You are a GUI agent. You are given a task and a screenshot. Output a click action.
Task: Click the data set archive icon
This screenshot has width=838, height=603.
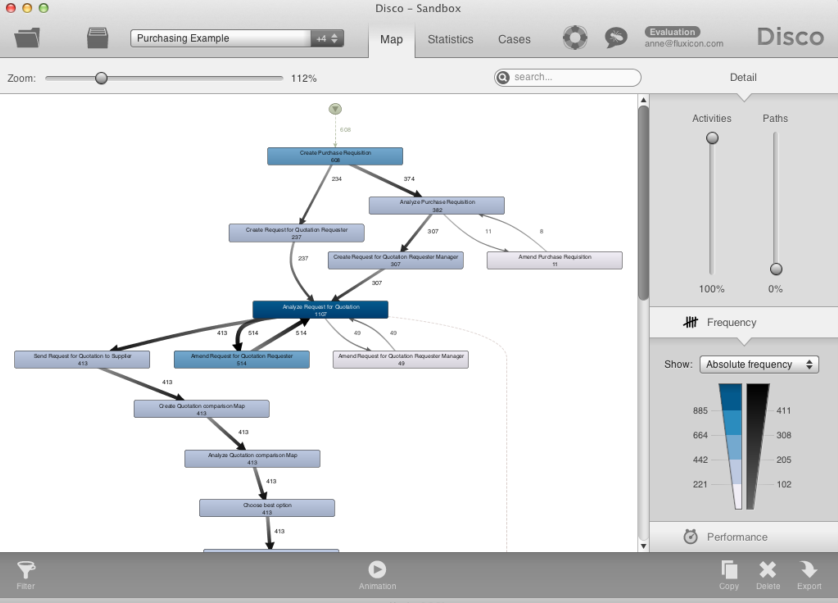(97, 39)
